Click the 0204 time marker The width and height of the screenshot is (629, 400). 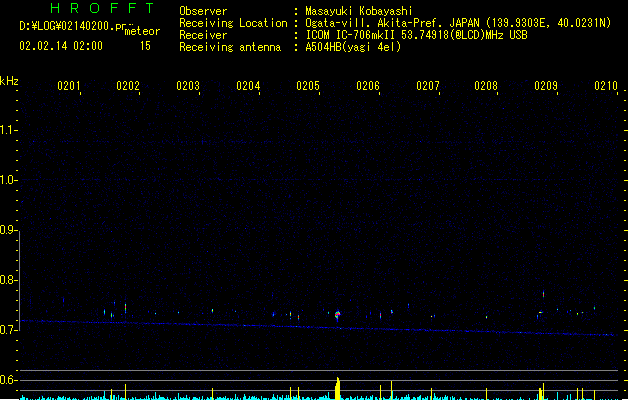point(248,86)
